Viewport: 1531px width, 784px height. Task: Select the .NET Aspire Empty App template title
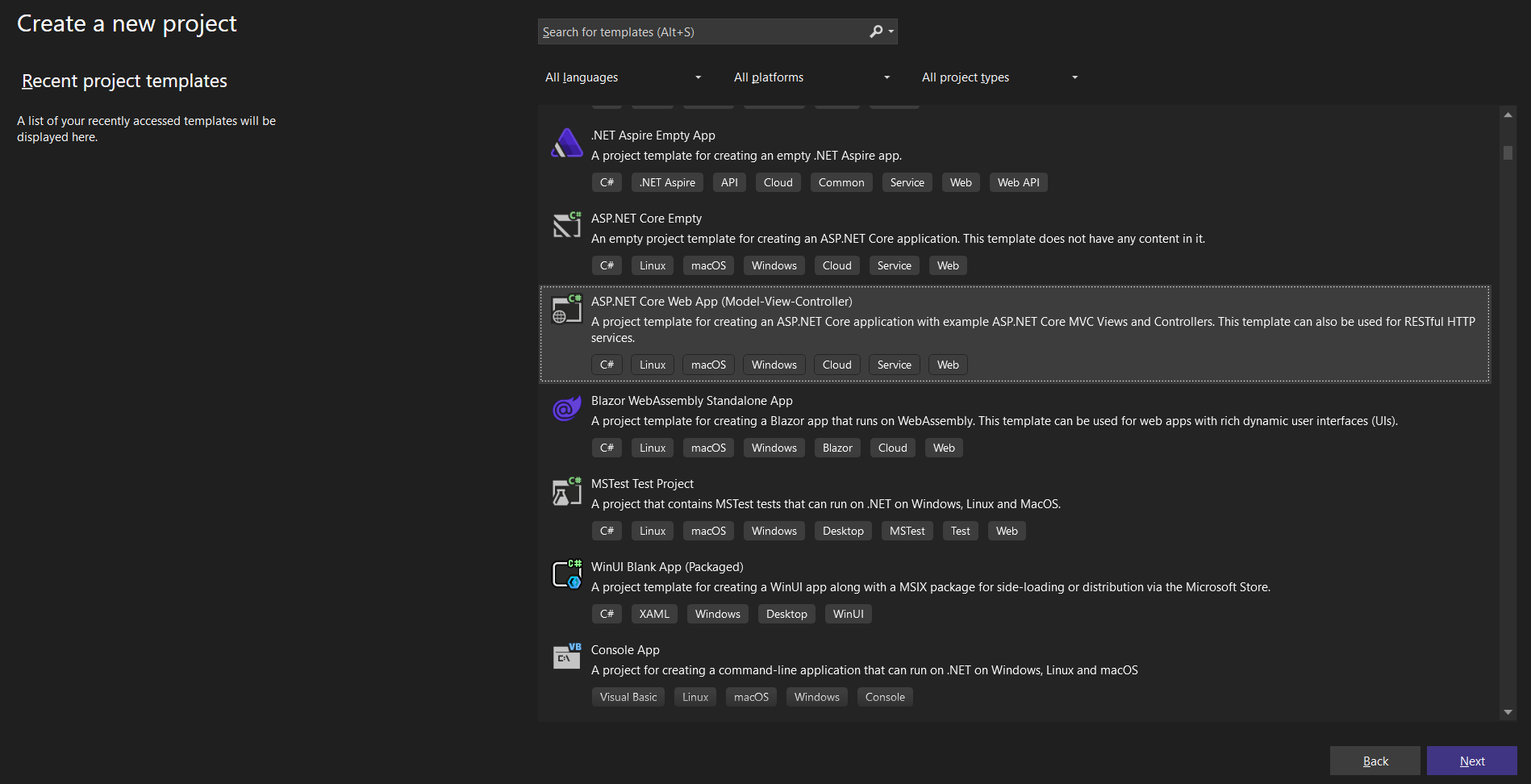[653, 136]
